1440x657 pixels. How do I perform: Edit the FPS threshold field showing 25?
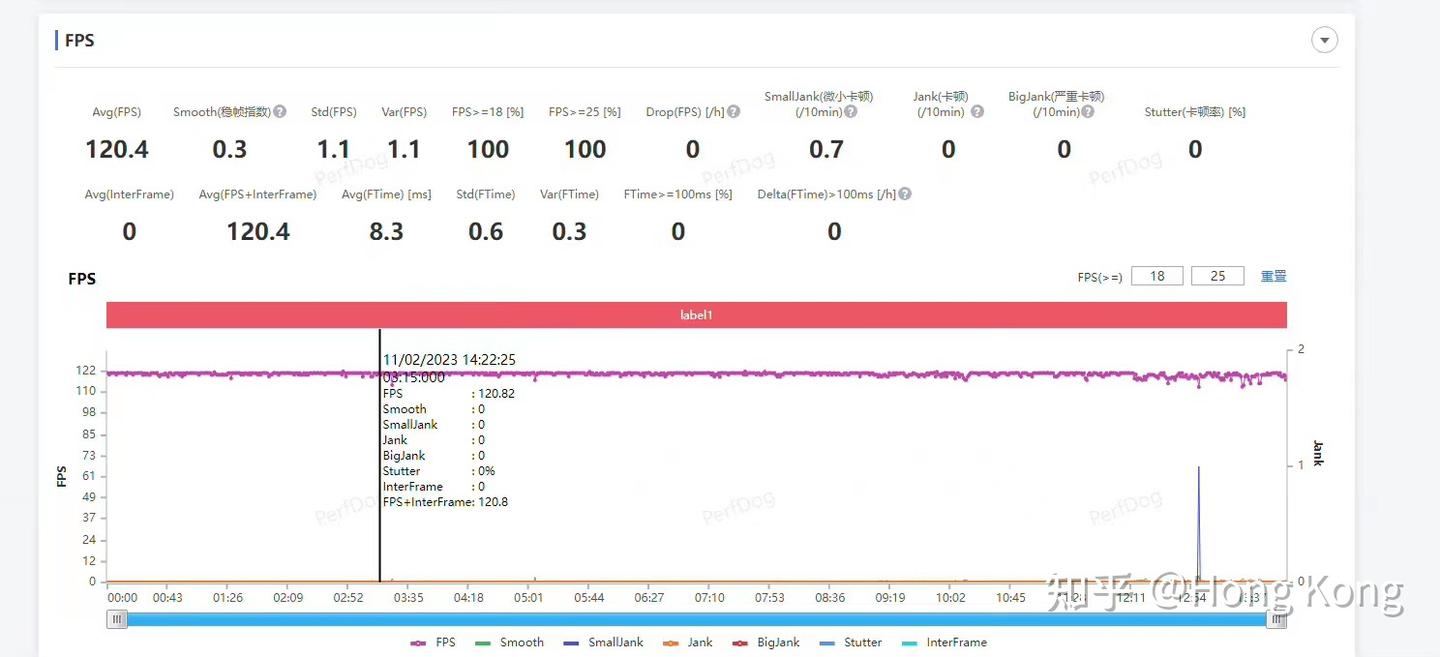pos(1218,276)
